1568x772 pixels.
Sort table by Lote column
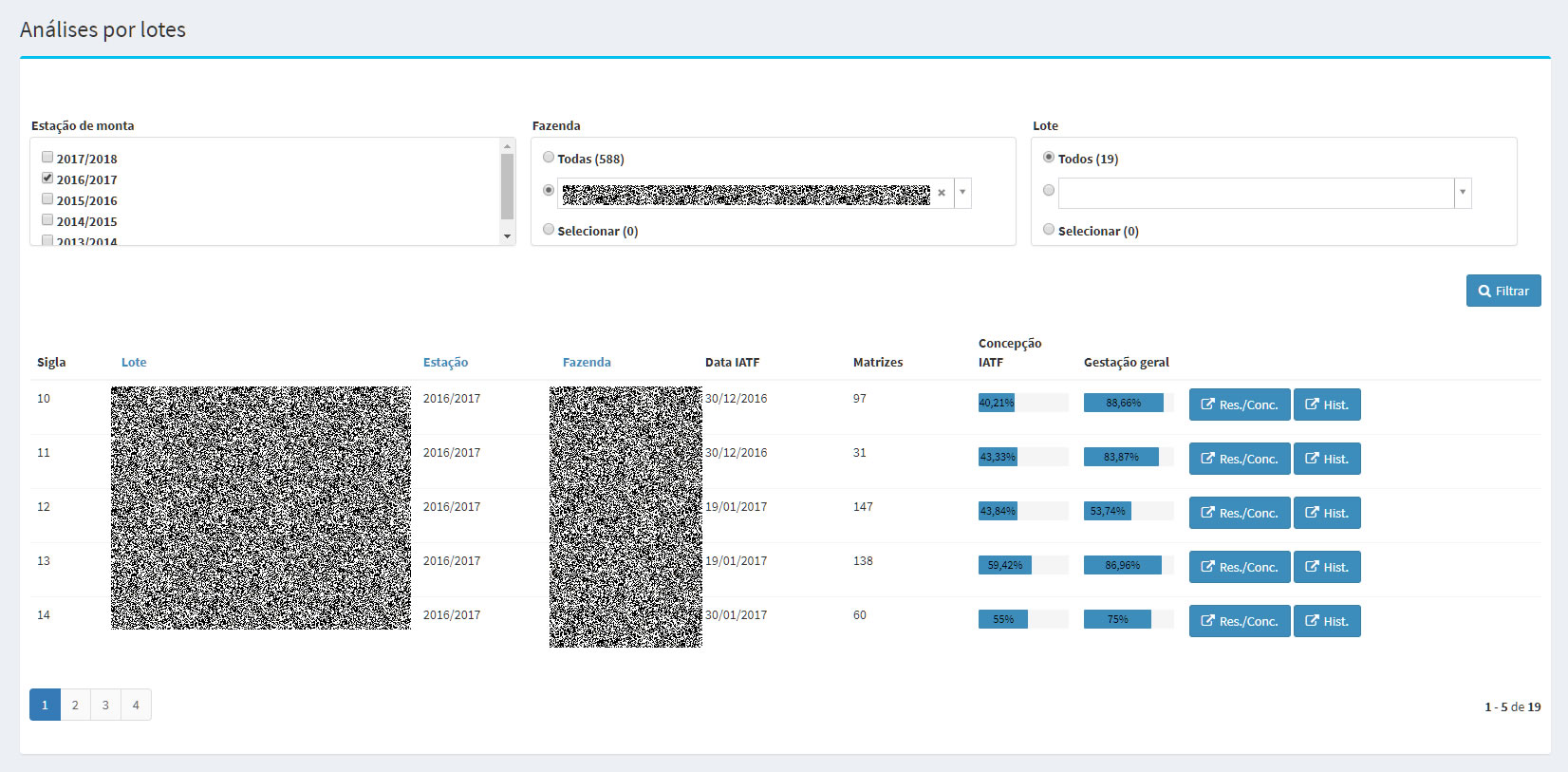pos(134,362)
